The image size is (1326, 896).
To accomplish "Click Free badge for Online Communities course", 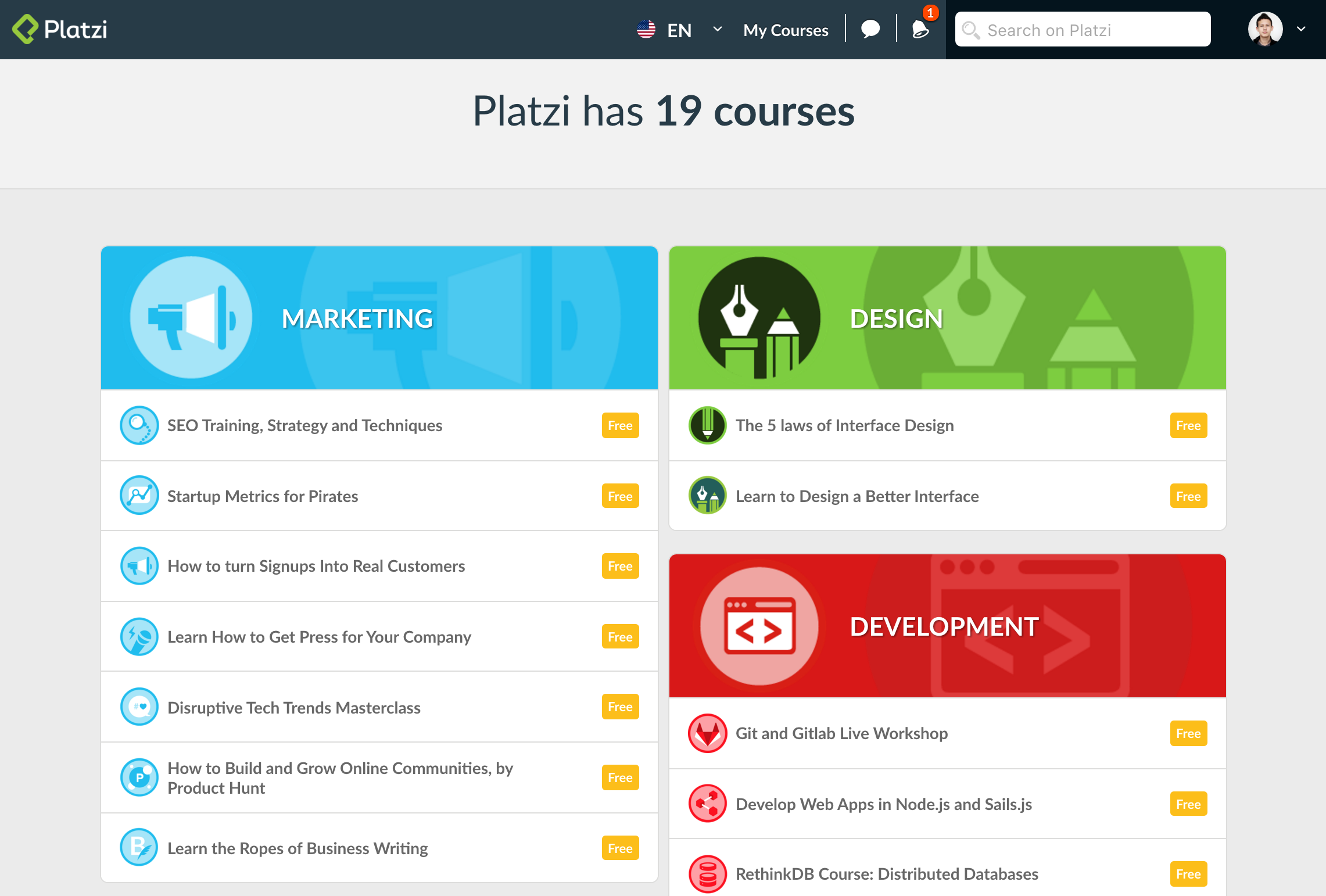I will [x=620, y=777].
